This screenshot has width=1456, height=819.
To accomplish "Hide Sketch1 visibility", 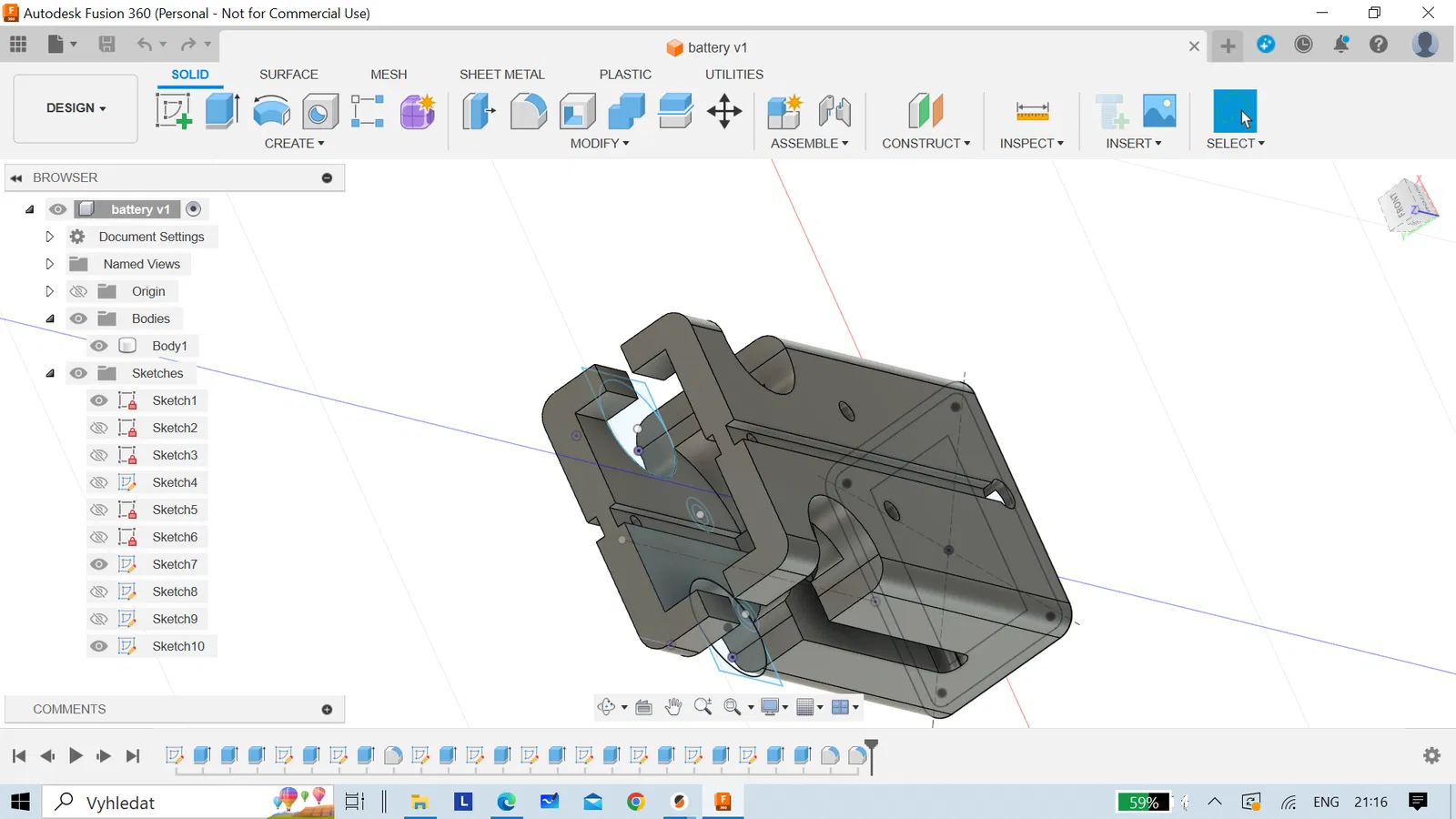I will tap(99, 400).
